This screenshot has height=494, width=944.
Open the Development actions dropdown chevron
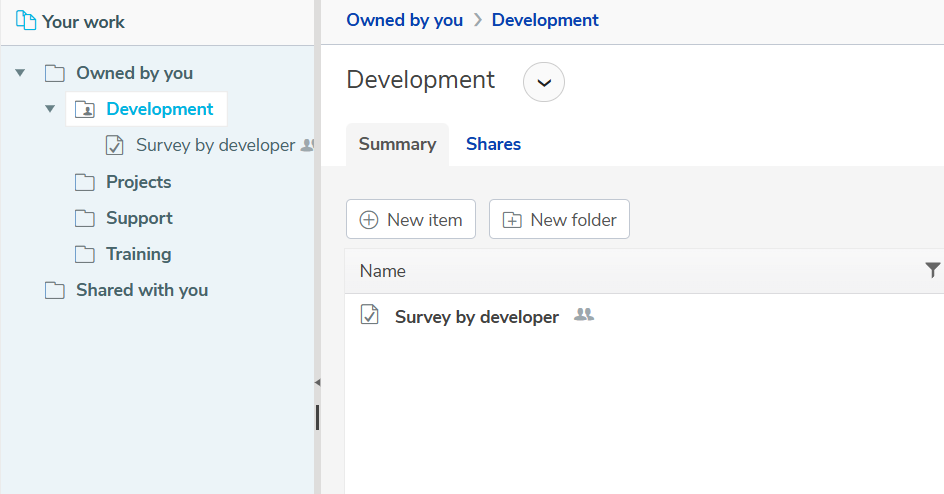click(544, 82)
